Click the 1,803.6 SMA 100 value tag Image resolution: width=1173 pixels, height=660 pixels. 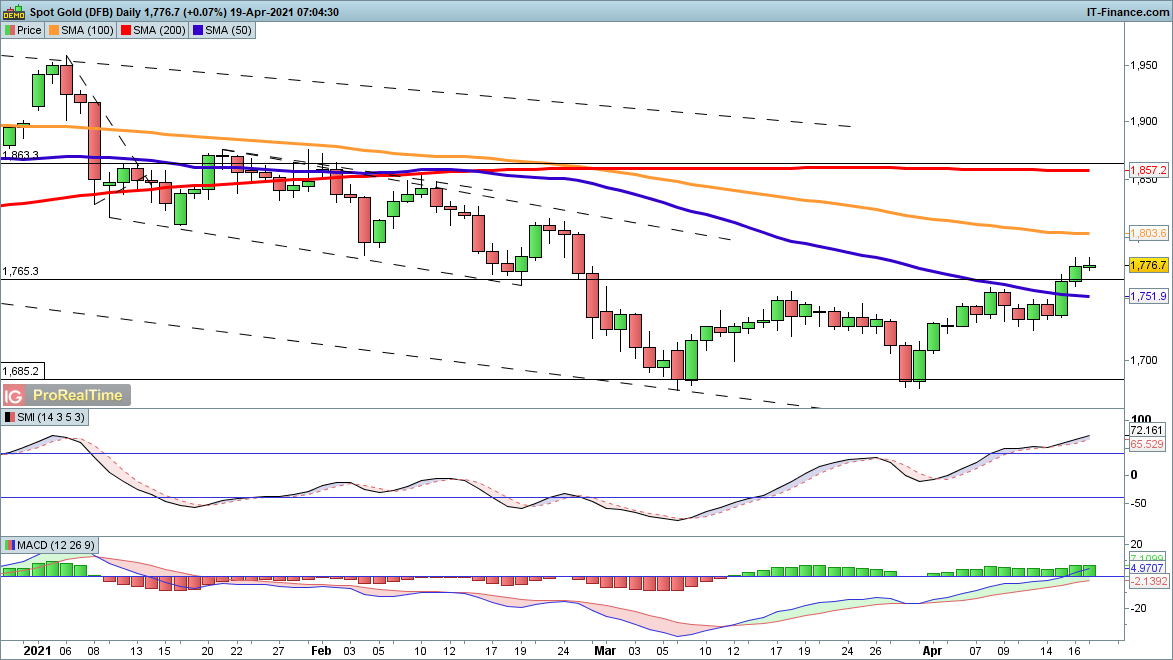1148,233
